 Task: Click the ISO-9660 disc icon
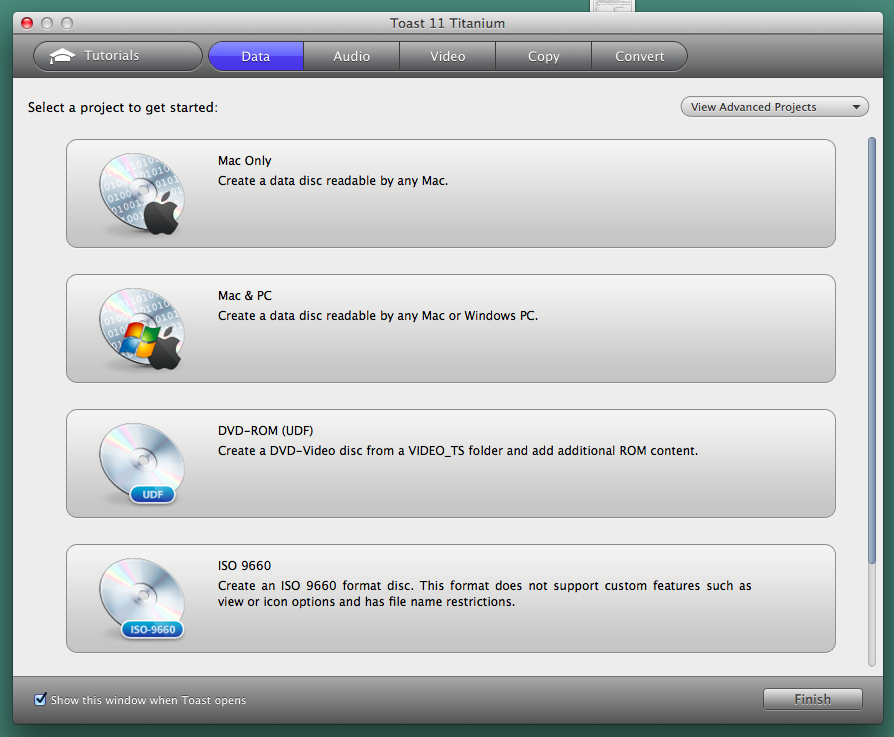142,599
